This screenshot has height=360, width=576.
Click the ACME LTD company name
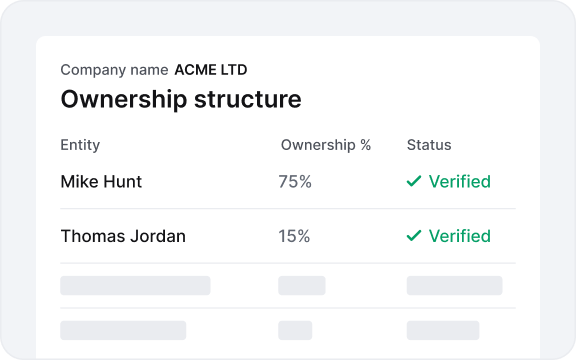pyautogui.click(x=211, y=70)
